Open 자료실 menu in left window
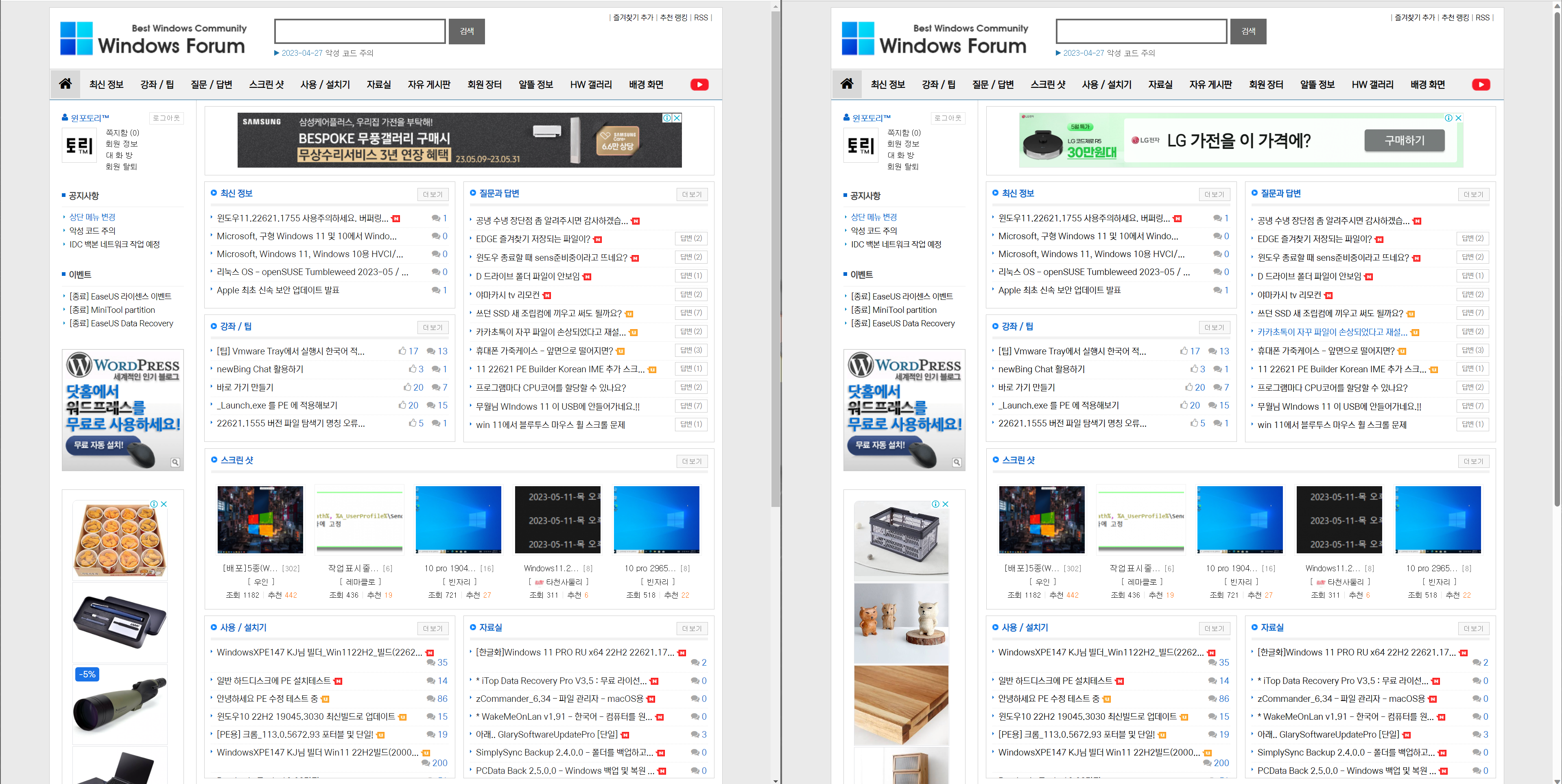This screenshot has width=1562, height=784. (x=379, y=85)
